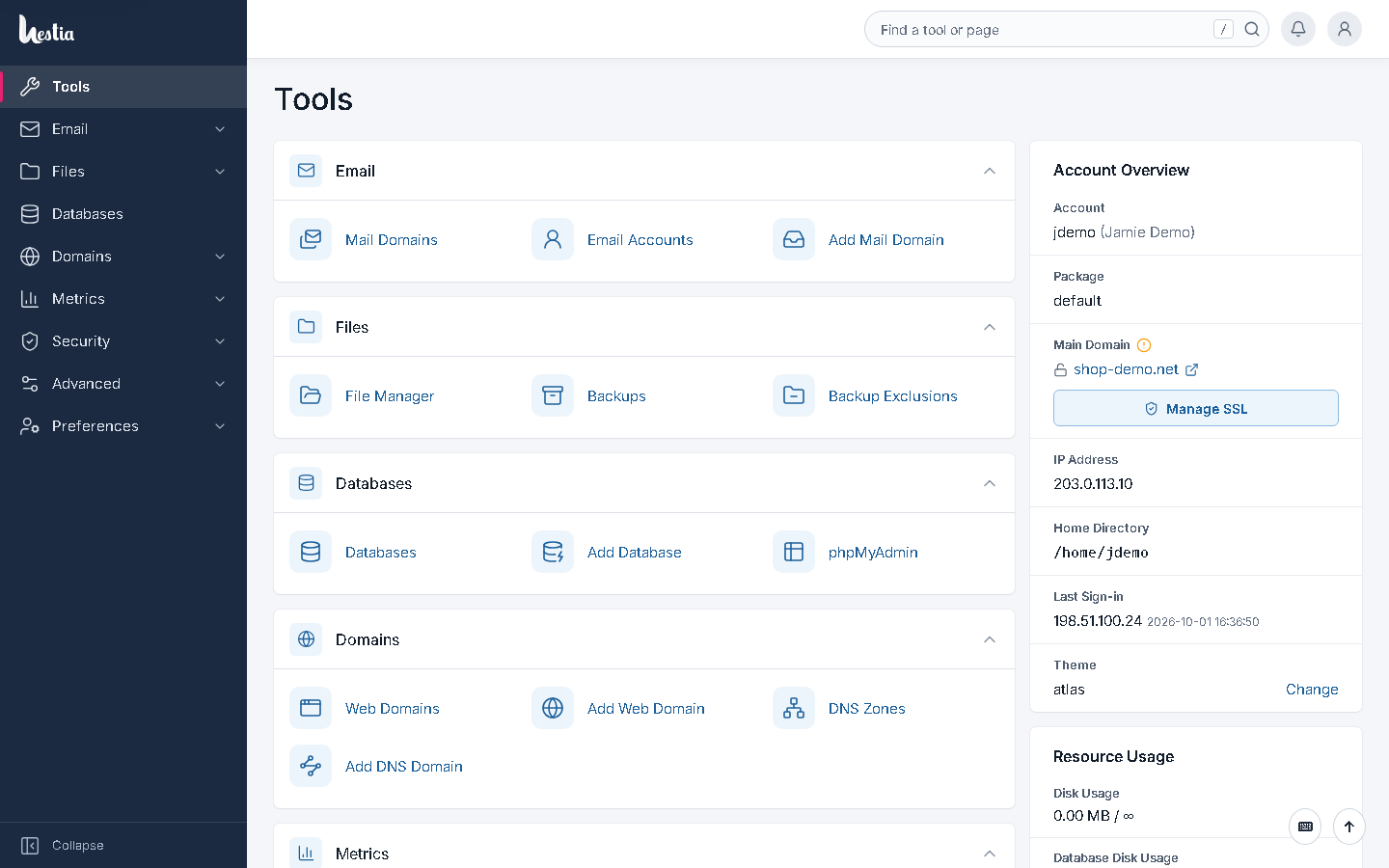Open the user account avatar menu
Screen dimensions: 1389x868
(1345, 29)
